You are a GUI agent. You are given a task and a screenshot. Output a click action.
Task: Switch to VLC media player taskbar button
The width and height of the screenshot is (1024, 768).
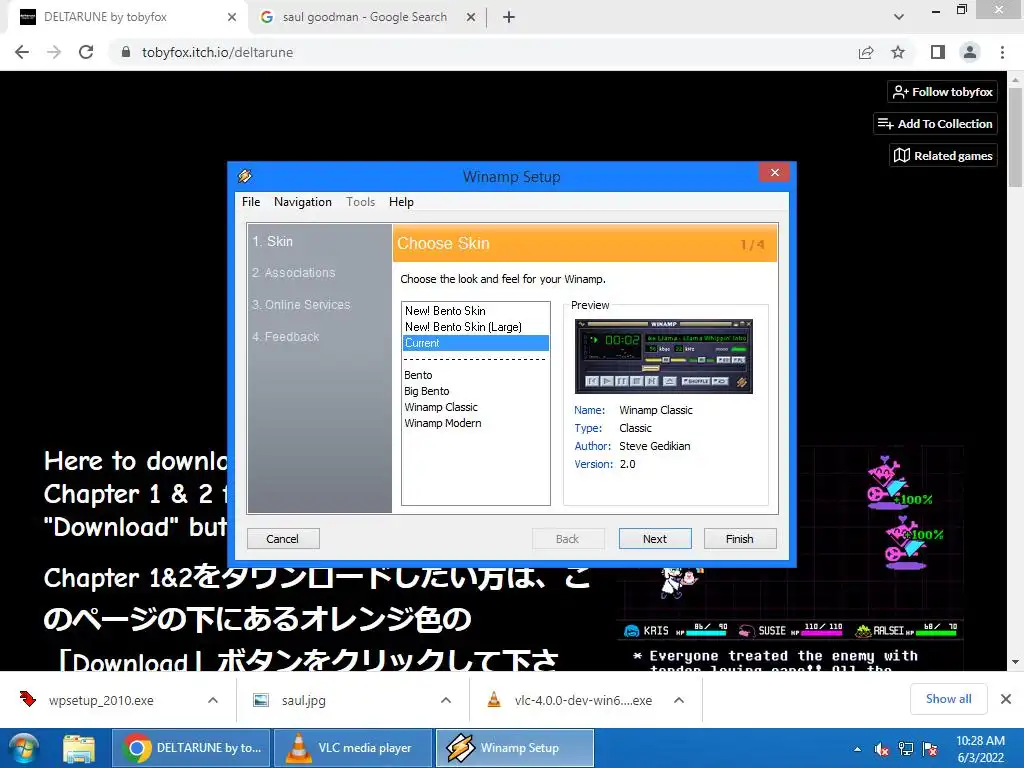(x=353, y=748)
